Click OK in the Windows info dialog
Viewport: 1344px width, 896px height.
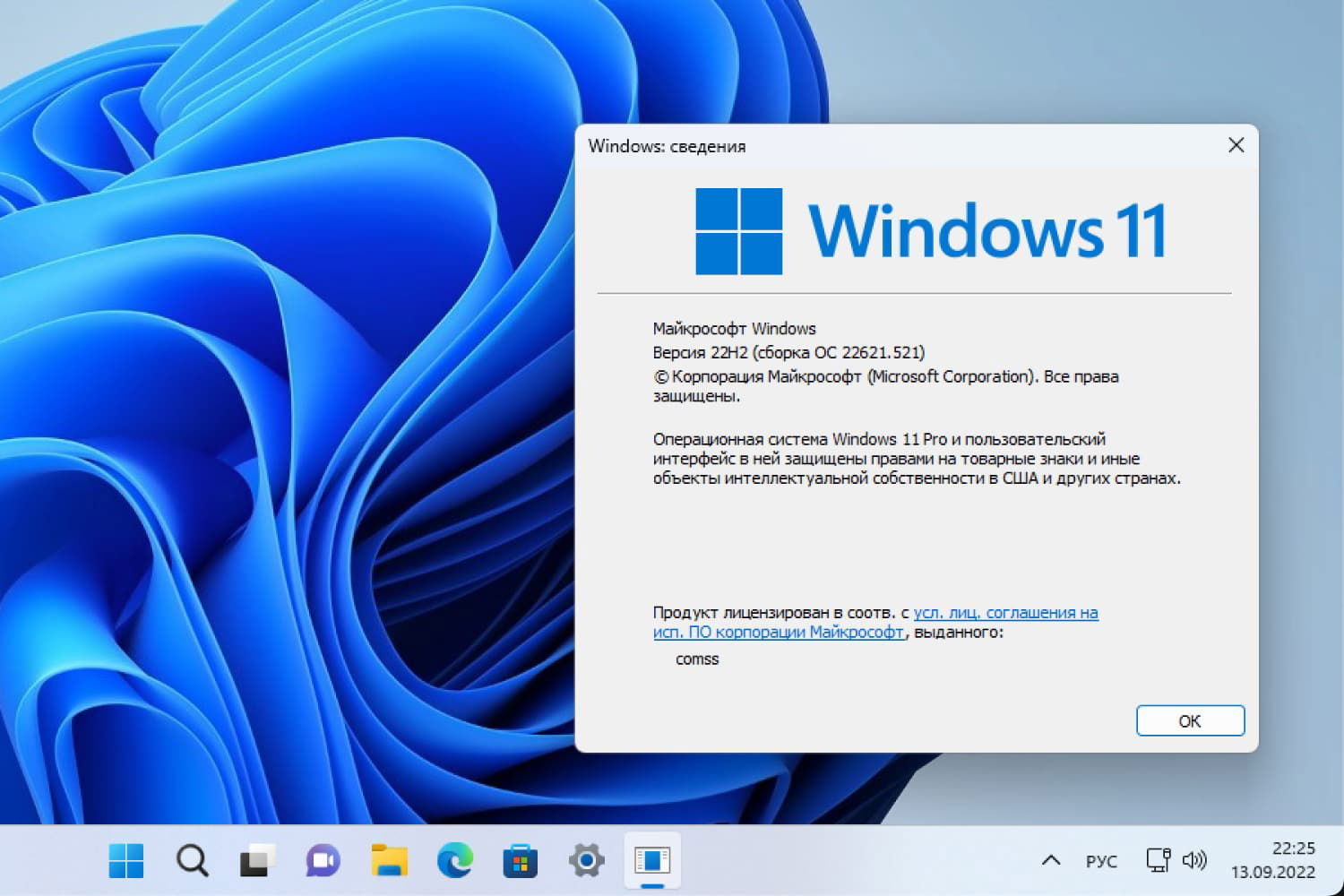[x=1190, y=721]
